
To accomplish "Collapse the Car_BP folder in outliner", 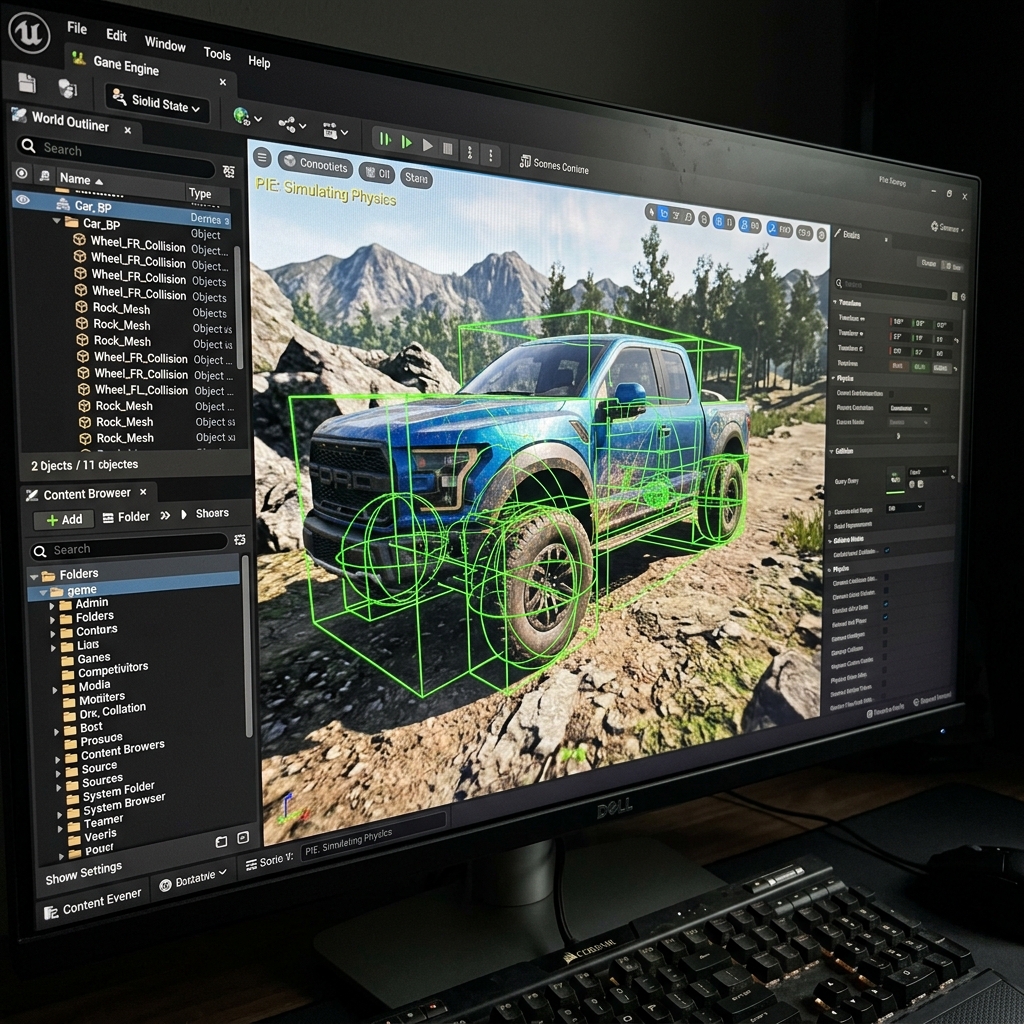I will pos(56,221).
